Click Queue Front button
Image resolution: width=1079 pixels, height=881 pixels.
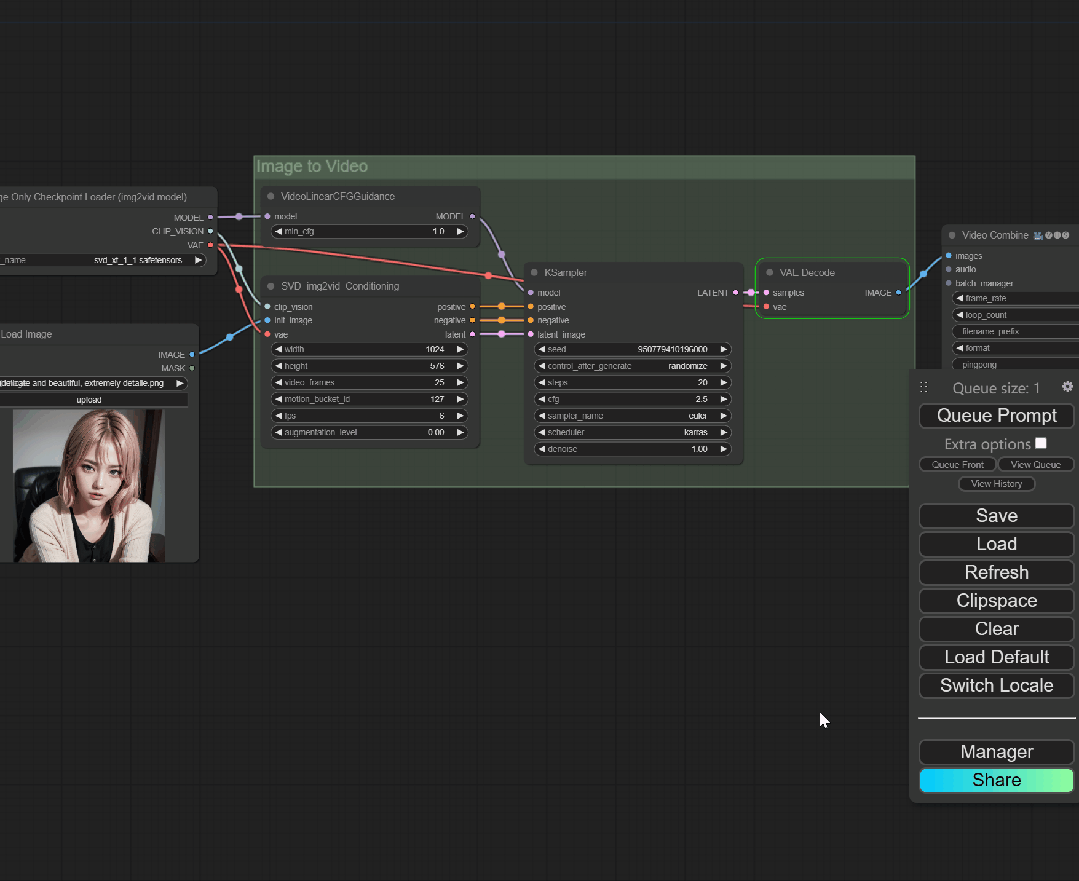pyautogui.click(x=957, y=465)
